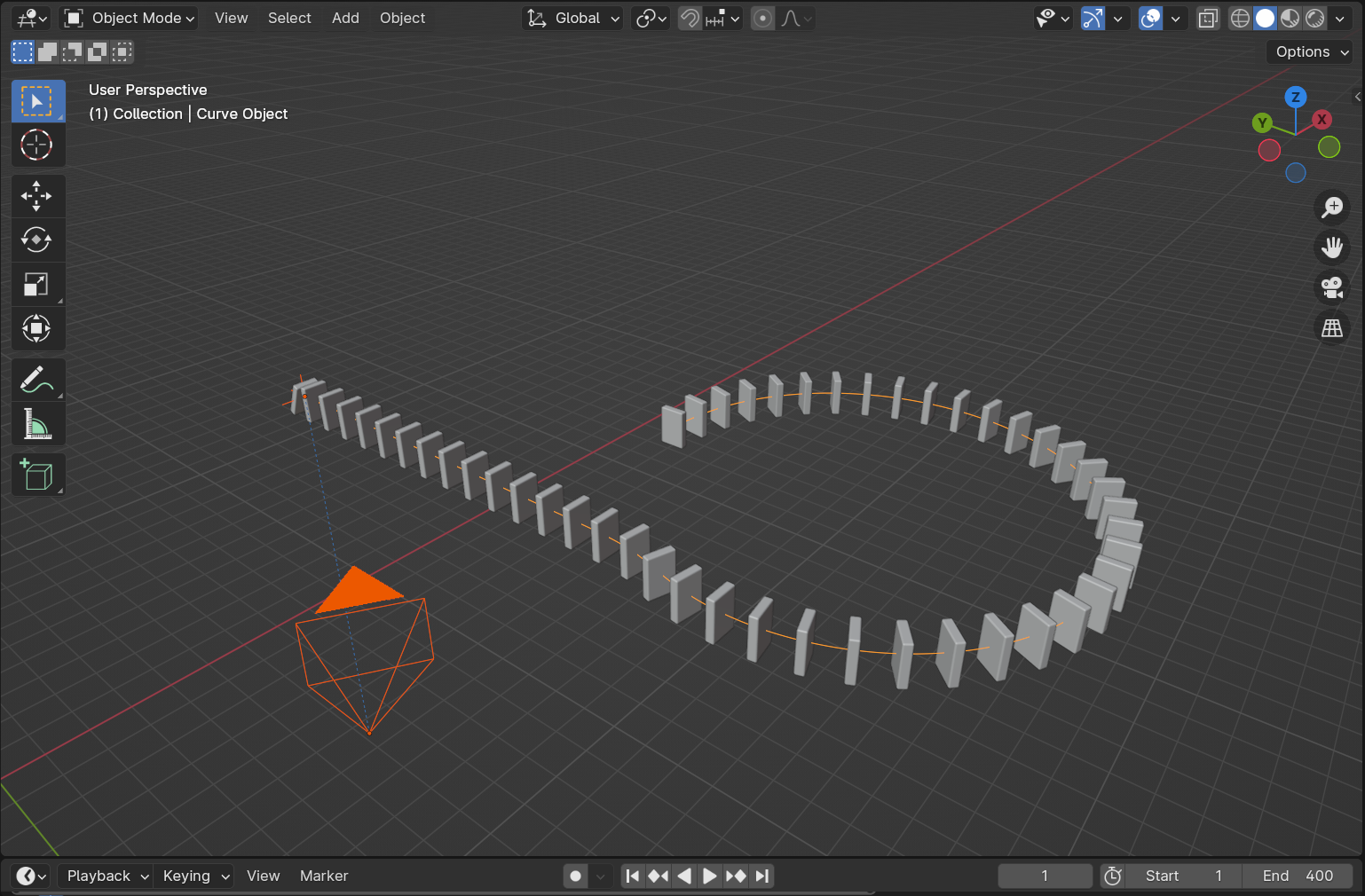Click the Start frame field

tap(1184, 876)
